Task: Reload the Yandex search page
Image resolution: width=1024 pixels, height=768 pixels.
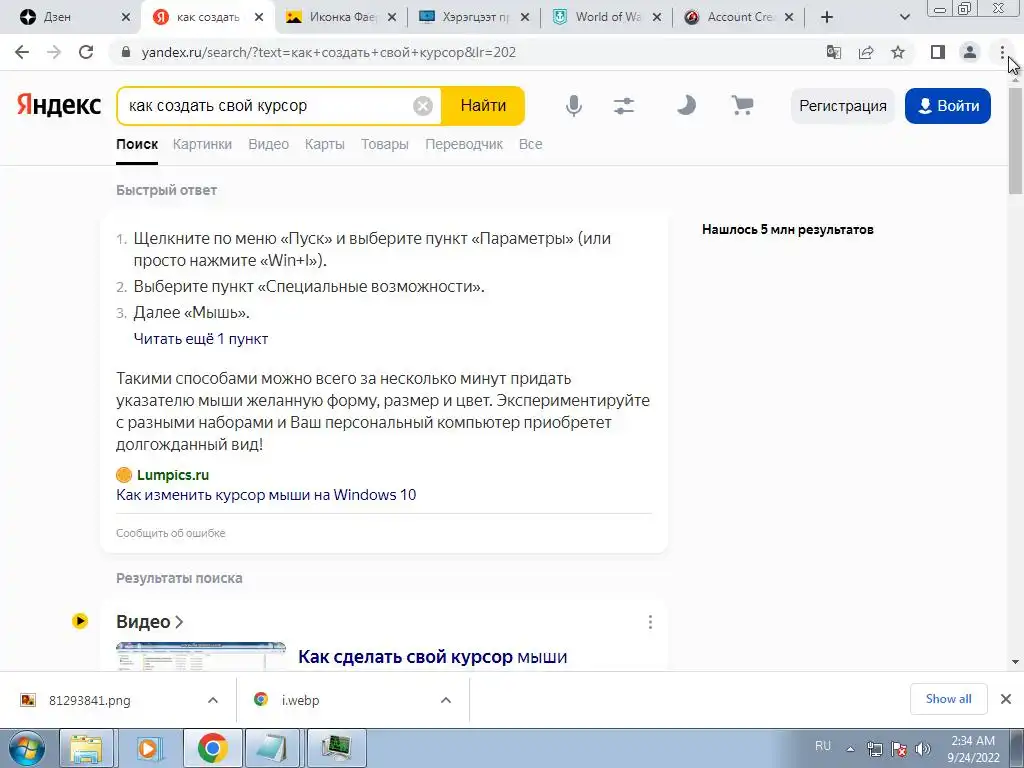Action: (x=86, y=52)
